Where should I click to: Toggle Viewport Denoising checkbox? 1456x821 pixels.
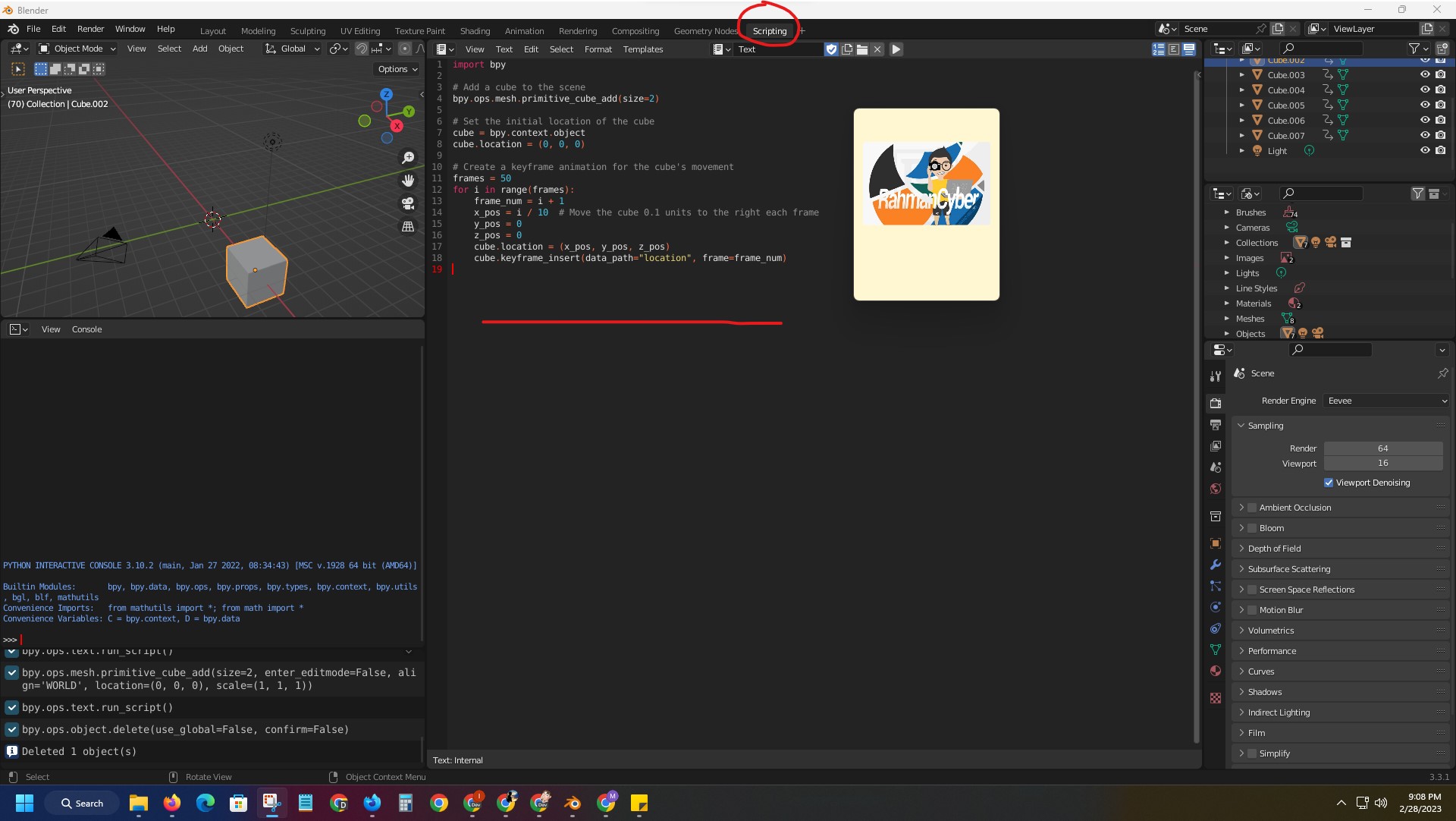(1329, 483)
